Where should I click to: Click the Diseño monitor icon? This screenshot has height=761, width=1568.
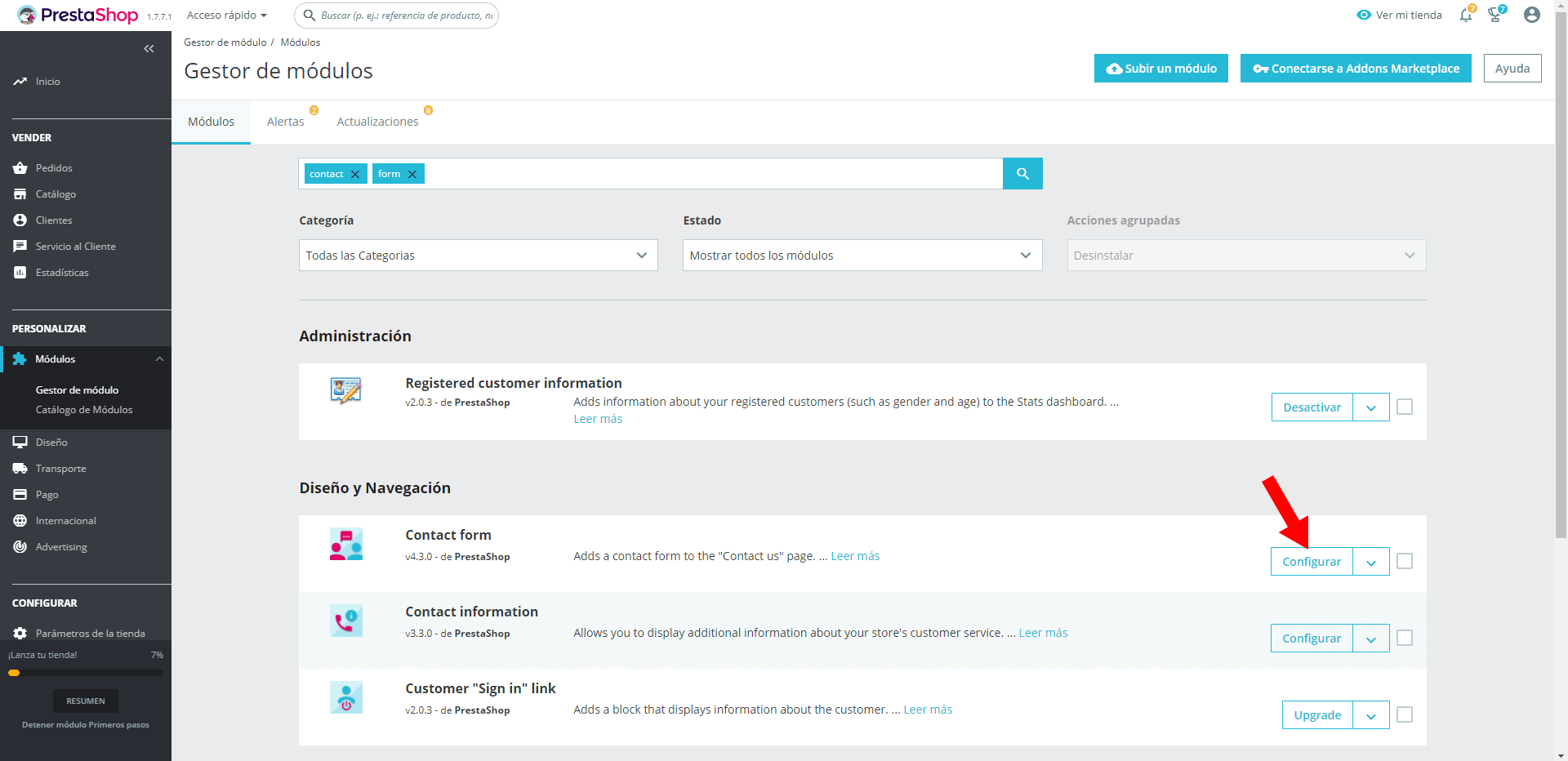click(x=20, y=443)
